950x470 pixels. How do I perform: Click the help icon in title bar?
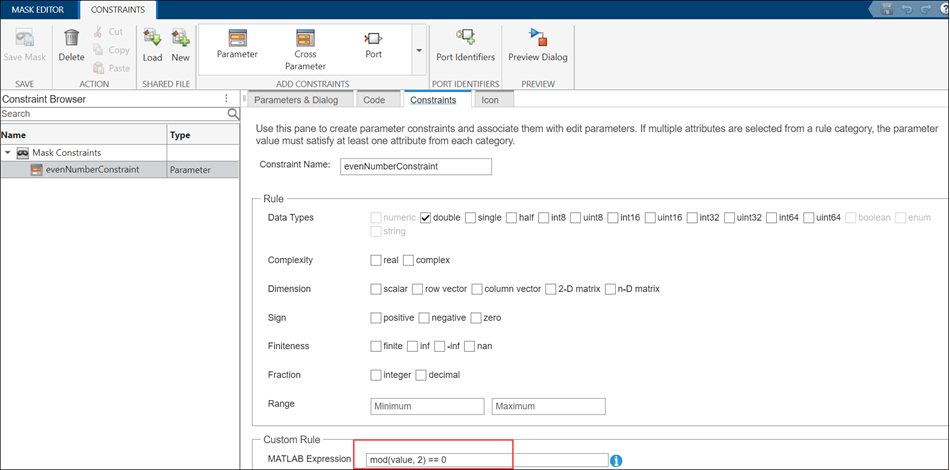pos(944,8)
